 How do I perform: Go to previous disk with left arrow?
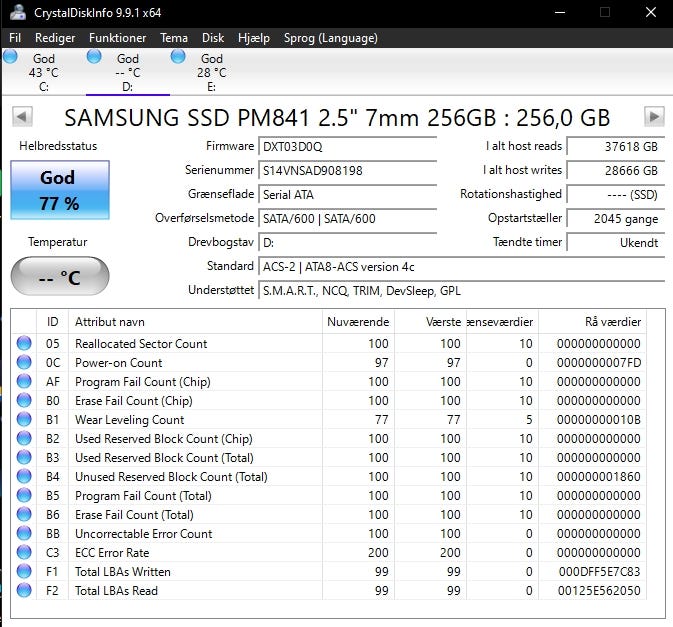point(22,117)
